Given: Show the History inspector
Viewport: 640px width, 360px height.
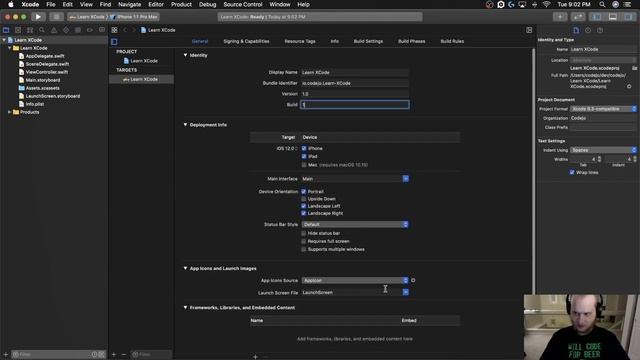Looking at the screenshot, I should click(588, 30).
